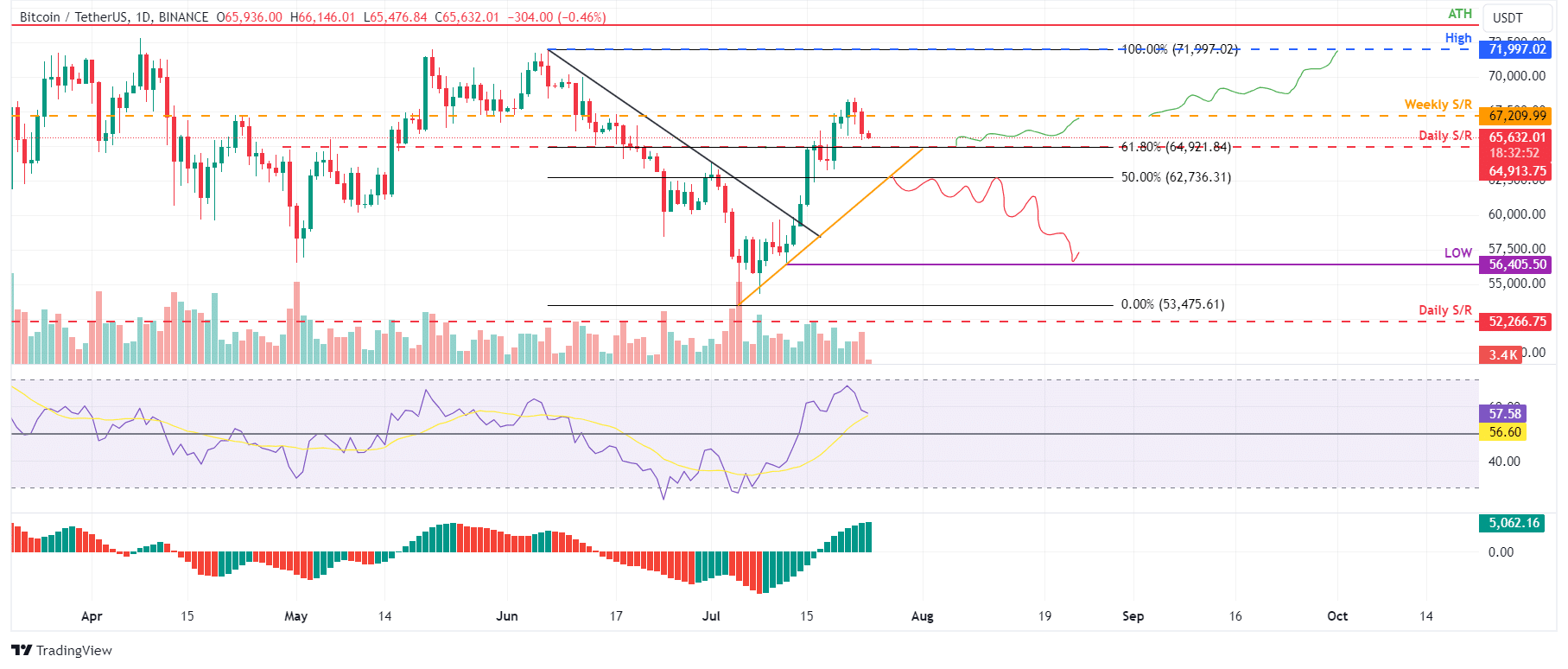Click the Jul date axis label
1568x669 pixels.
[711, 616]
